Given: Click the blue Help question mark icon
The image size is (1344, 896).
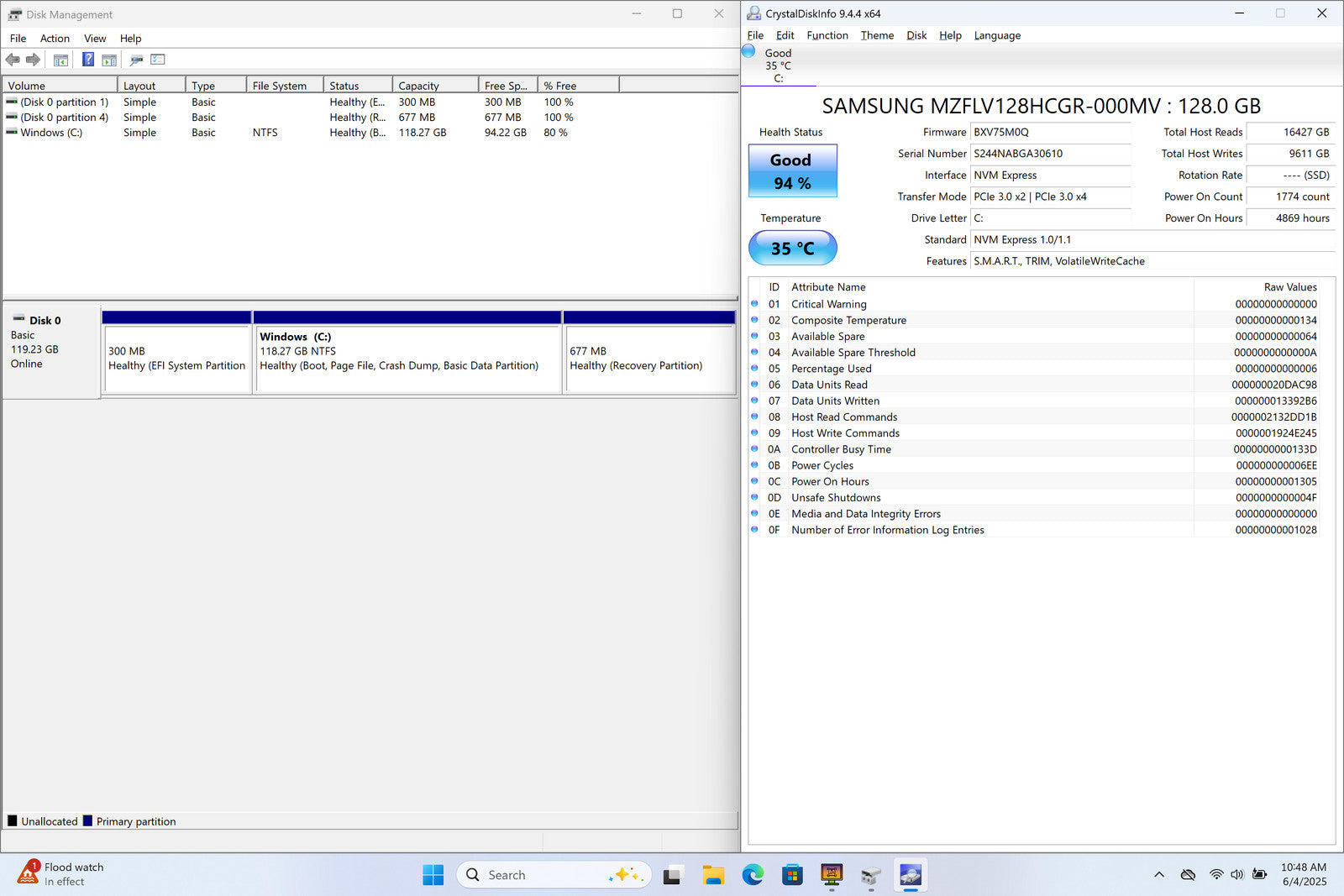Looking at the screenshot, I should pyautogui.click(x=87, y=60).
